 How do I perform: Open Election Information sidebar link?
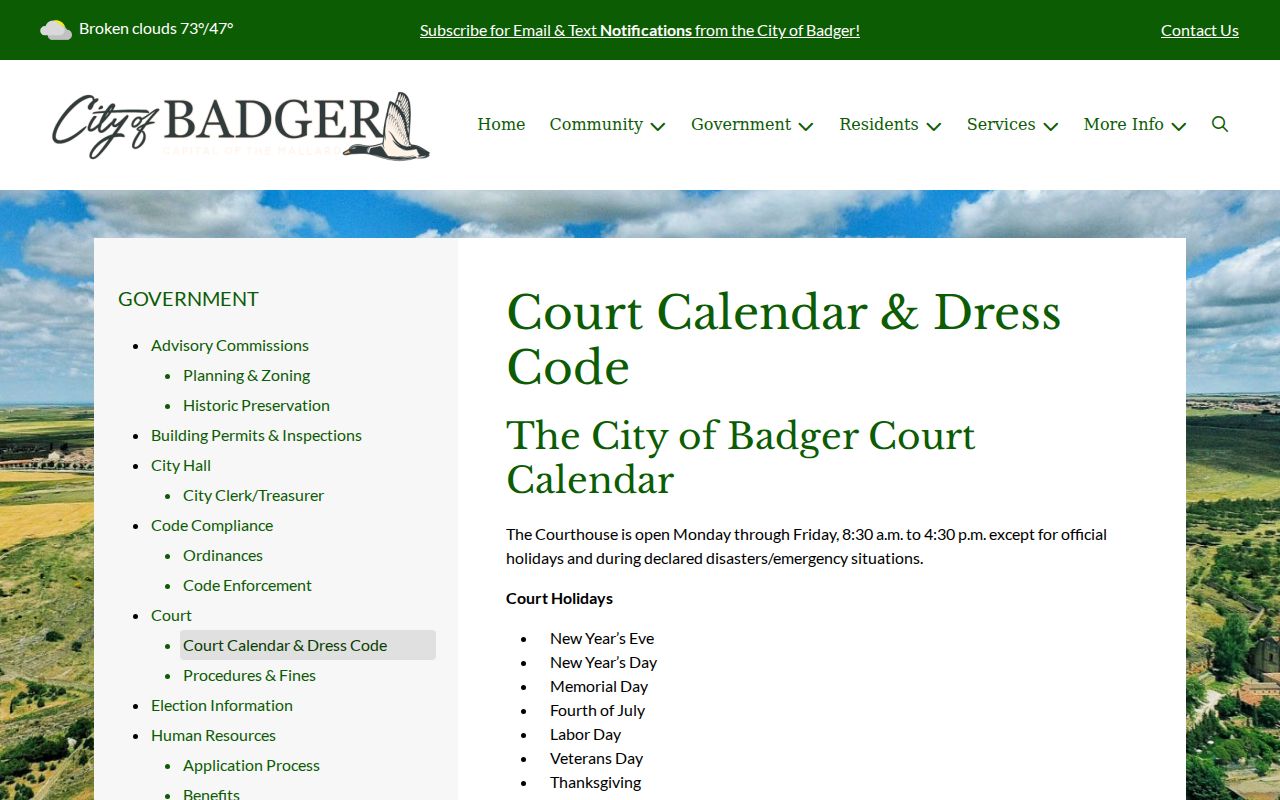tap(222, 705)
